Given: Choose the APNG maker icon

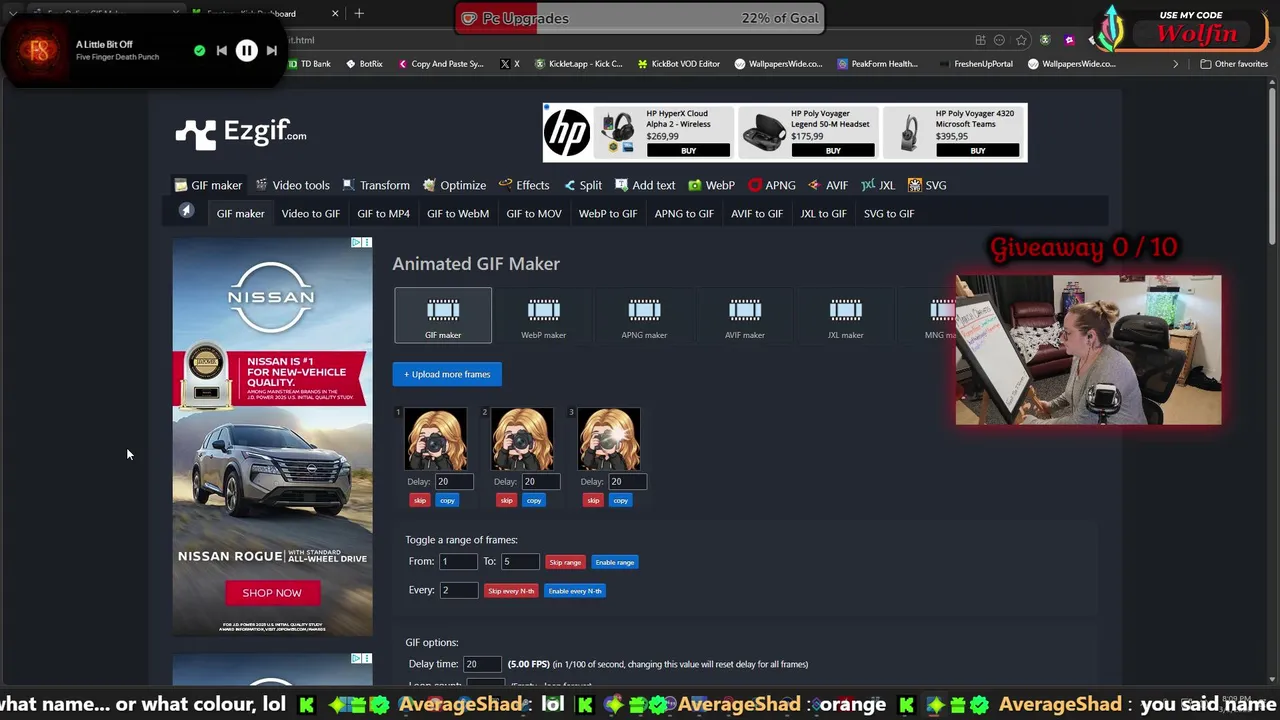Looking at the screenshot, I should pyautogui.click(x=644, y=316).
